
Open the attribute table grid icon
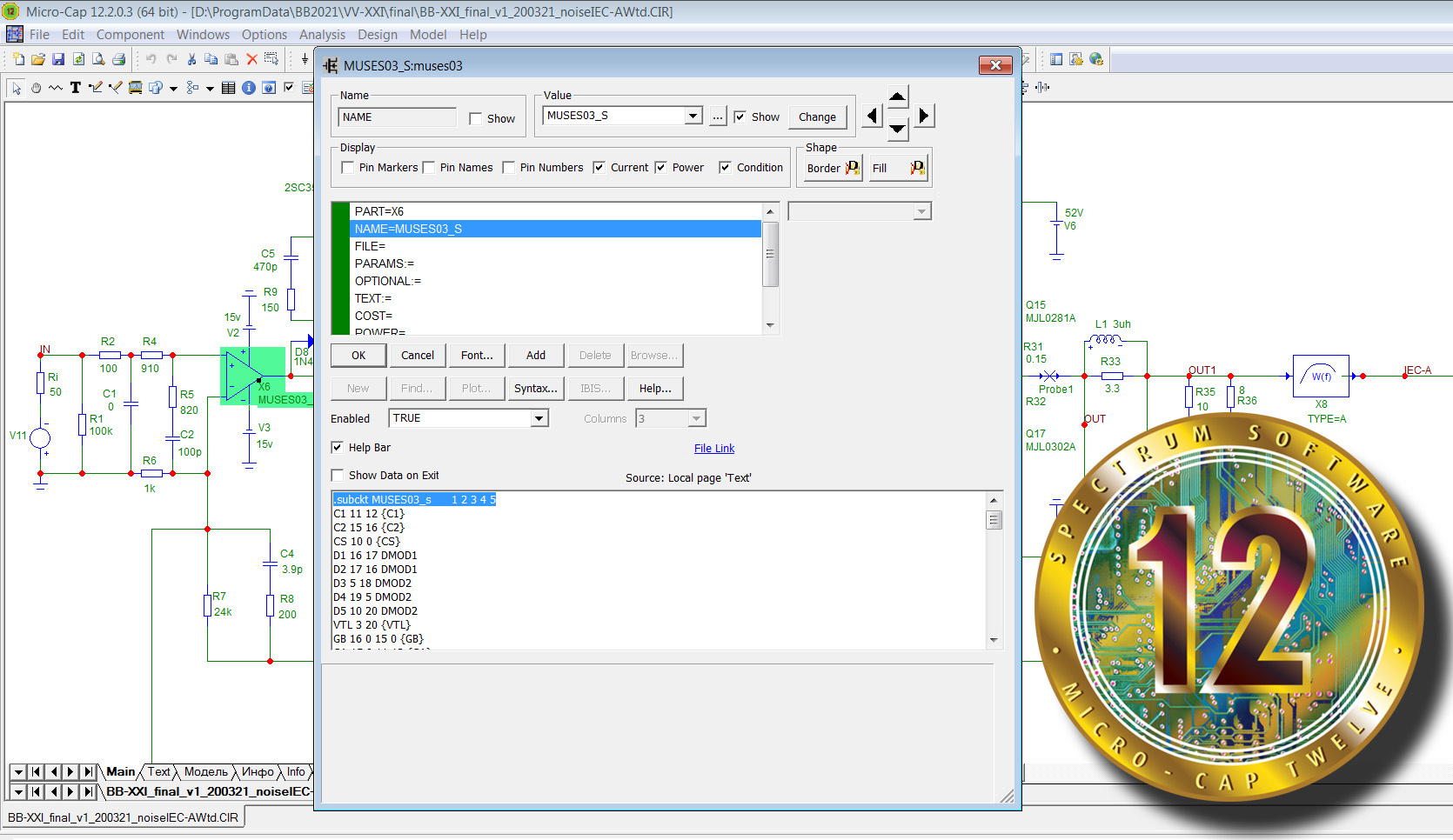click(229, 88)
